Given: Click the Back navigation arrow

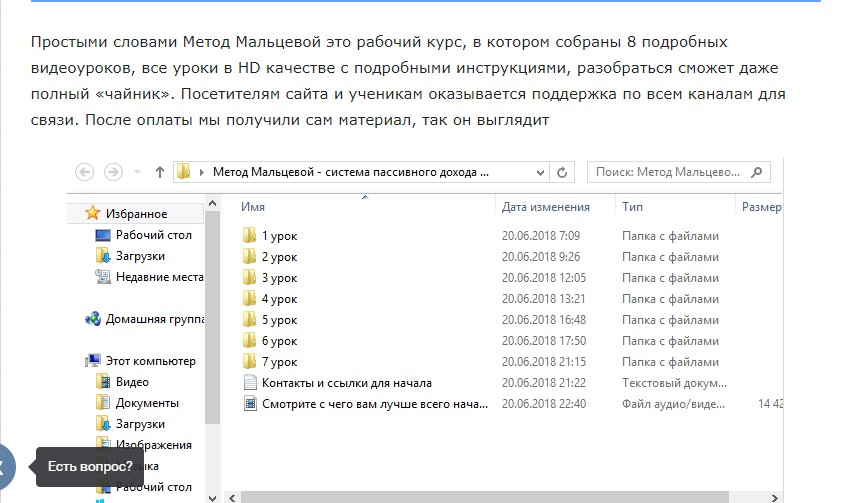Looking at the screenshot, I should [85, 172].
